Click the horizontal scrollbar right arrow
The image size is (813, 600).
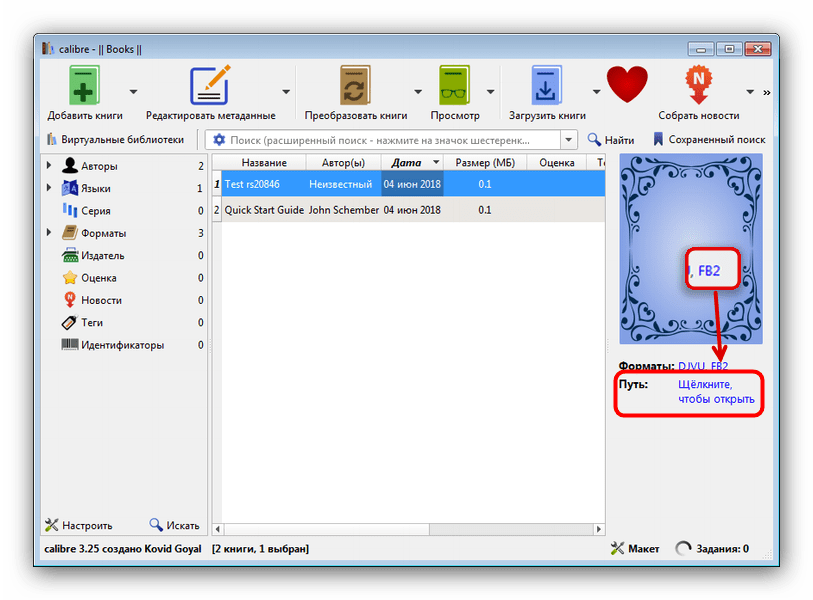click(599, 529)
